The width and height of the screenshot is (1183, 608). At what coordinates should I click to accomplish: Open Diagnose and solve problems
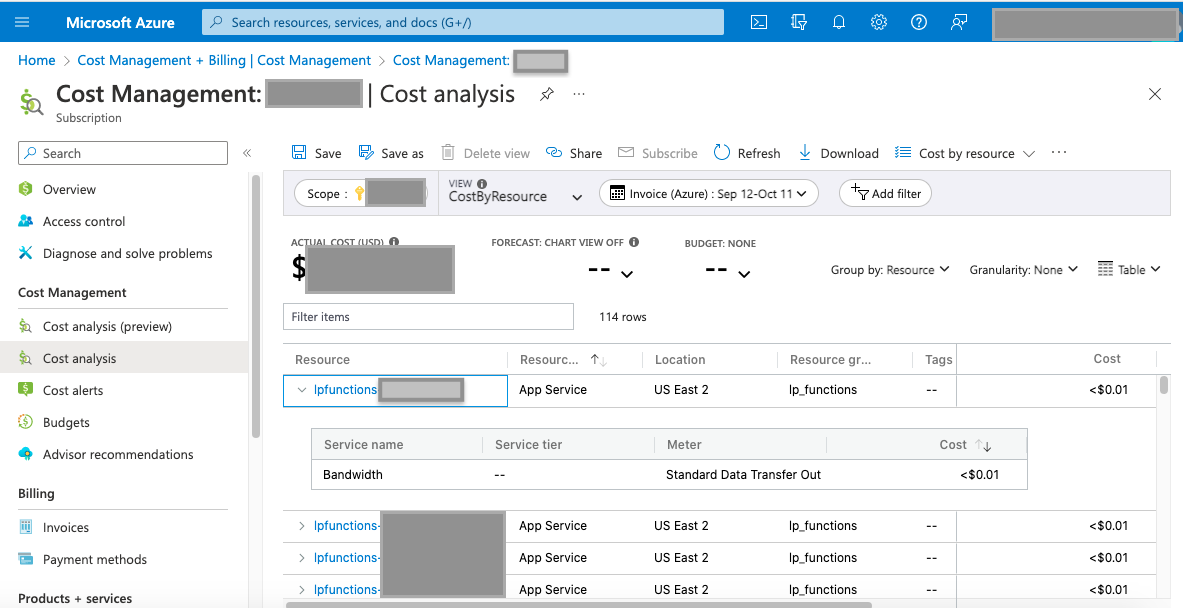(115, 253)
